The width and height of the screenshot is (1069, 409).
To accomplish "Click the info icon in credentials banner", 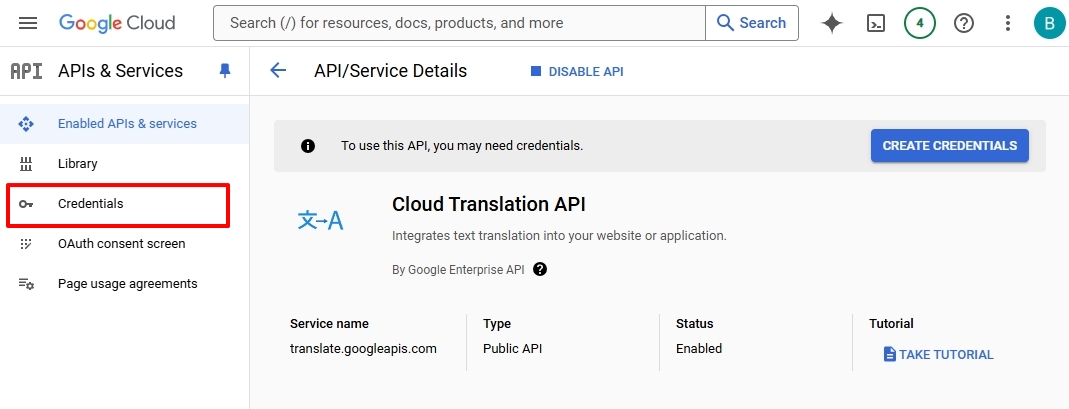I will (308, 146).
